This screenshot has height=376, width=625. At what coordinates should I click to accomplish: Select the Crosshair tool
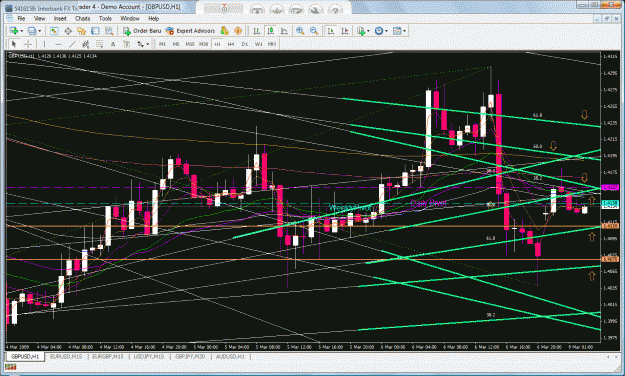point(28,44)
